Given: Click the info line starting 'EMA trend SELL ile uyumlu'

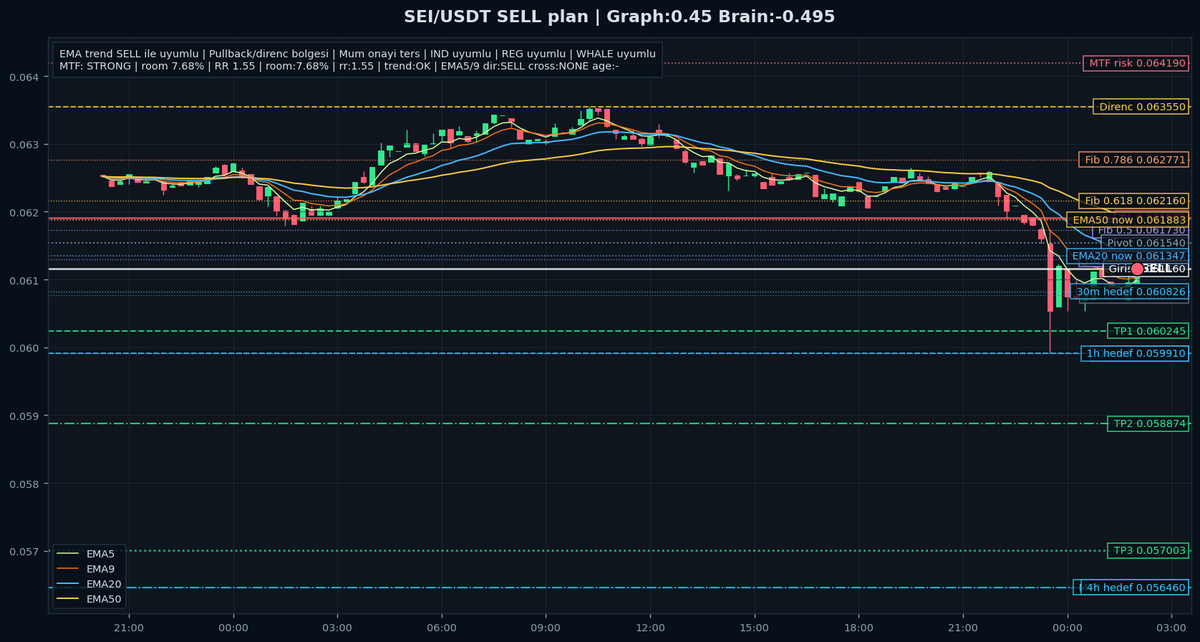Looking at the screenshot, I should (x=358, y=53).
